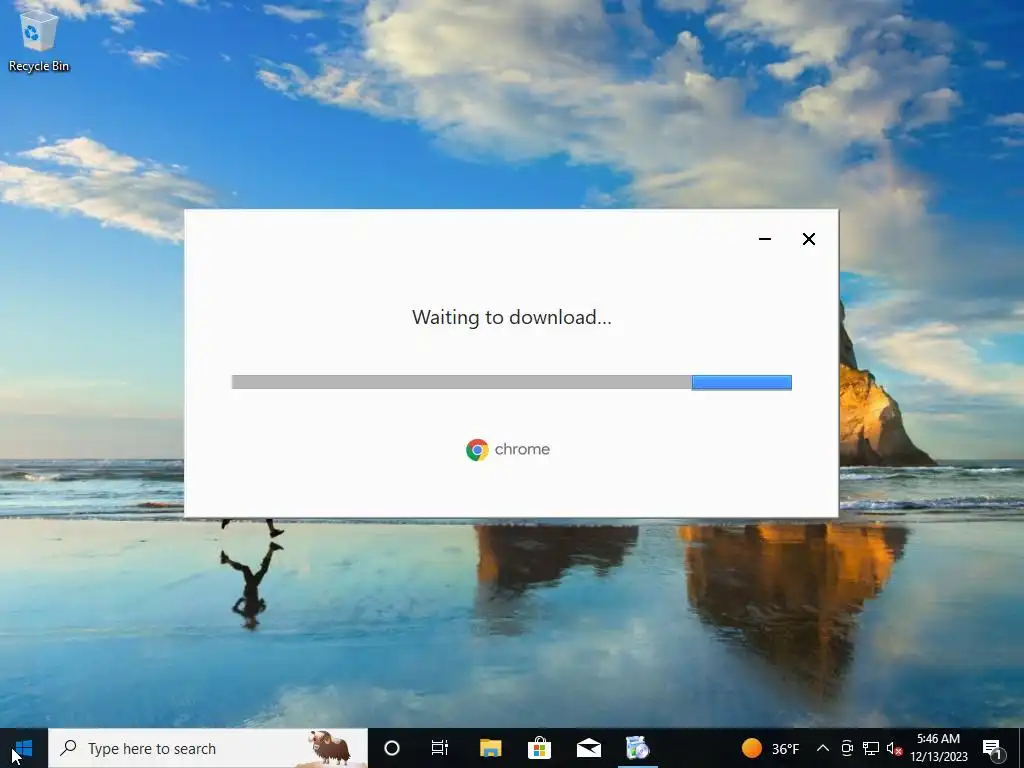Open the Mail app from the taskbar

(x=589, y=748)
